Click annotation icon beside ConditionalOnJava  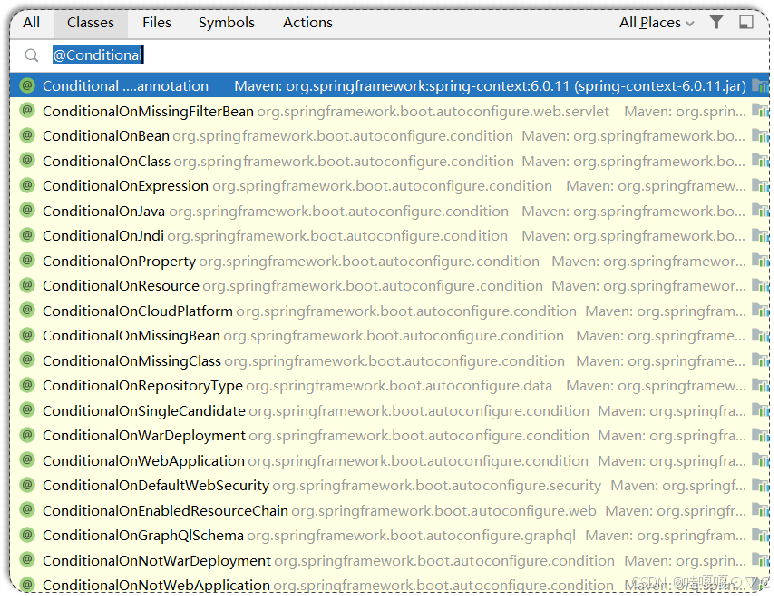(x=27, y=210)
